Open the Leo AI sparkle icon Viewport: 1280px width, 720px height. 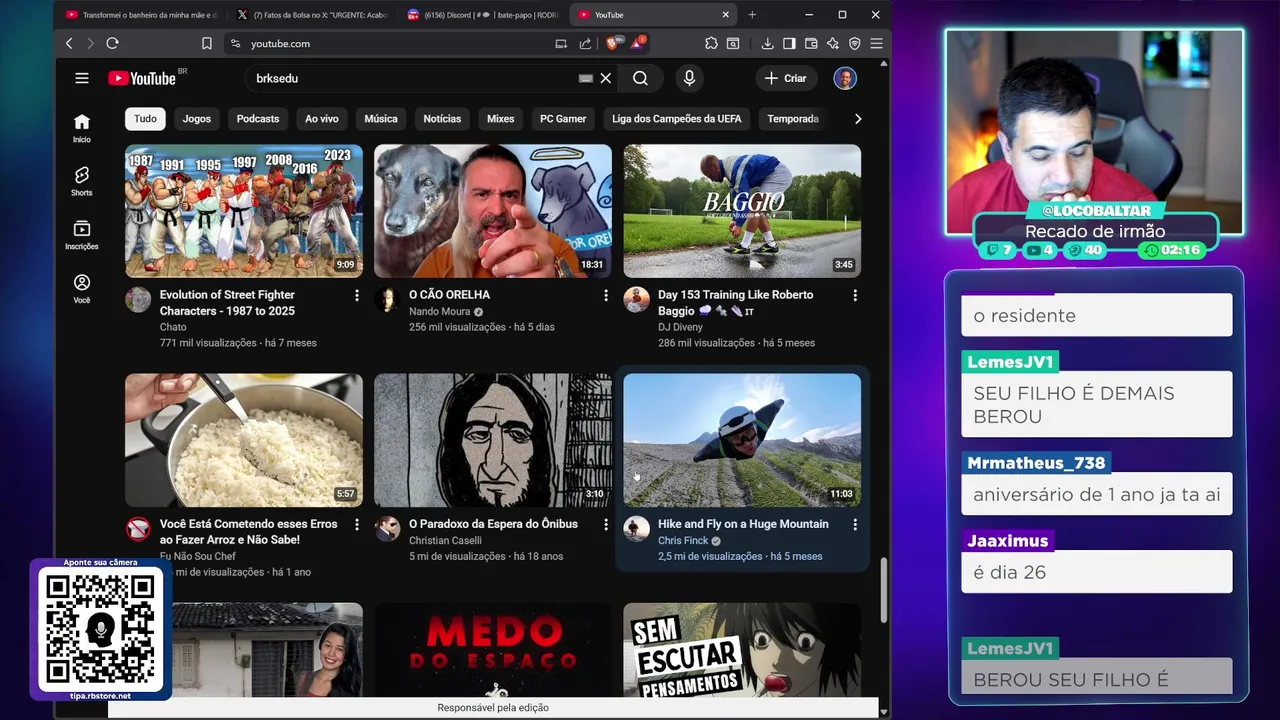[833, 44]
